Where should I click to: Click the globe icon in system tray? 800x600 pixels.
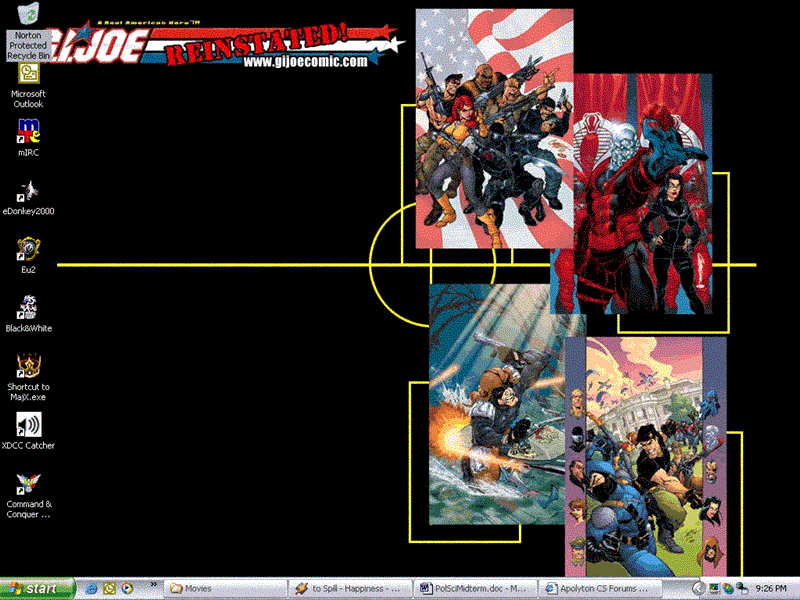tap(728, 589)
